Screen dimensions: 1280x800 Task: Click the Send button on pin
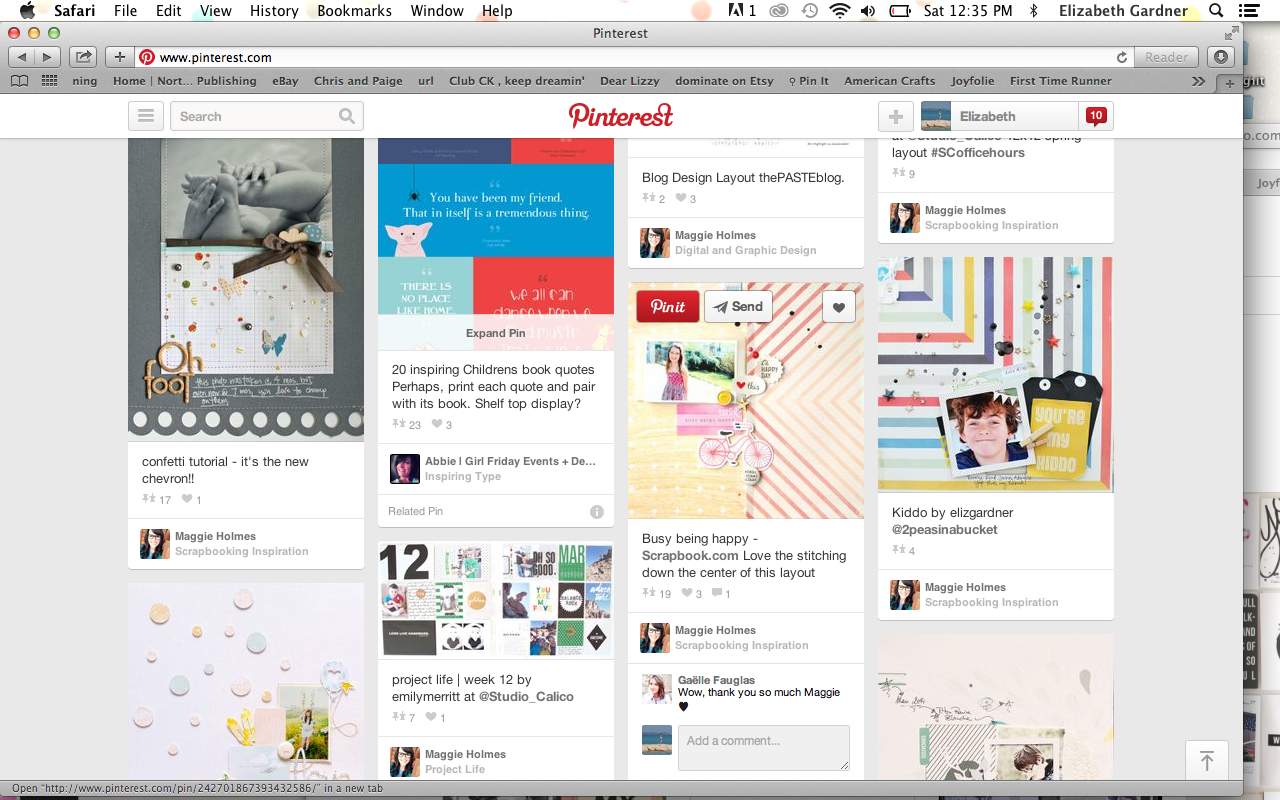click(738, 307)
